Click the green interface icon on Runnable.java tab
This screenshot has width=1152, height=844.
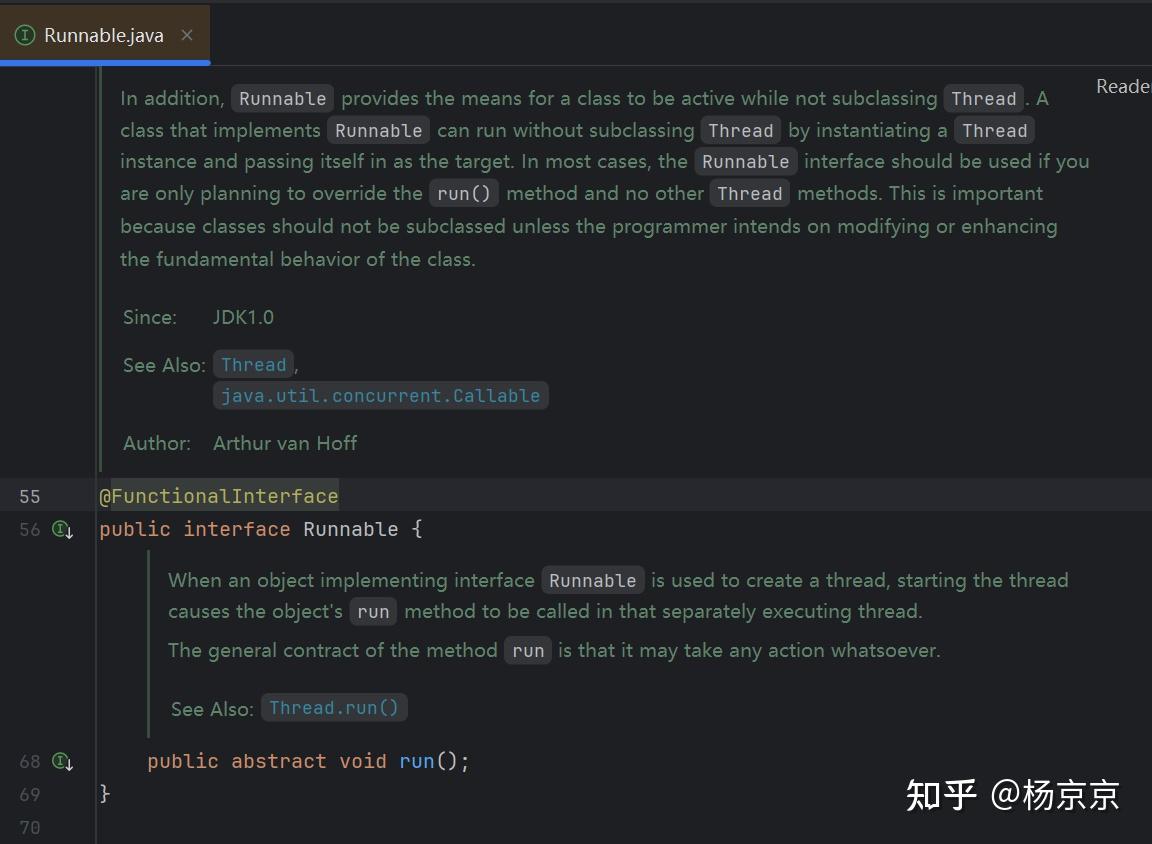[24, 33]
